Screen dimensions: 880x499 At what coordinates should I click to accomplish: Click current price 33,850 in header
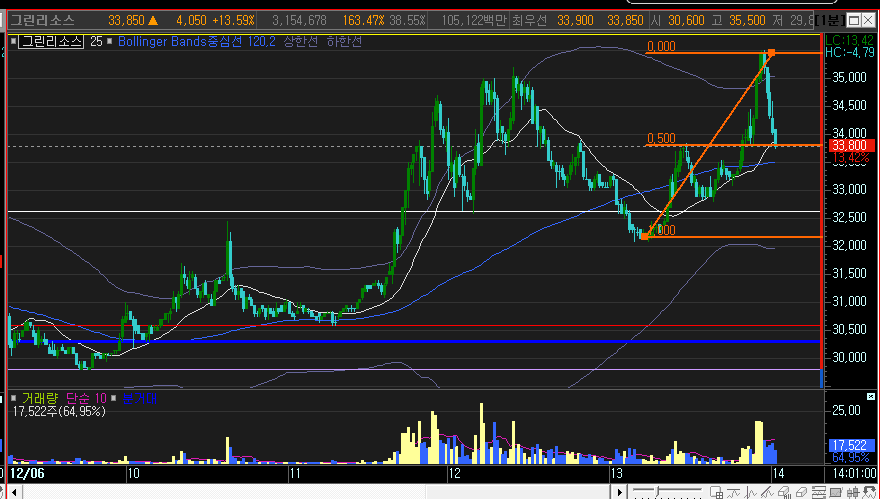[125, 21]
